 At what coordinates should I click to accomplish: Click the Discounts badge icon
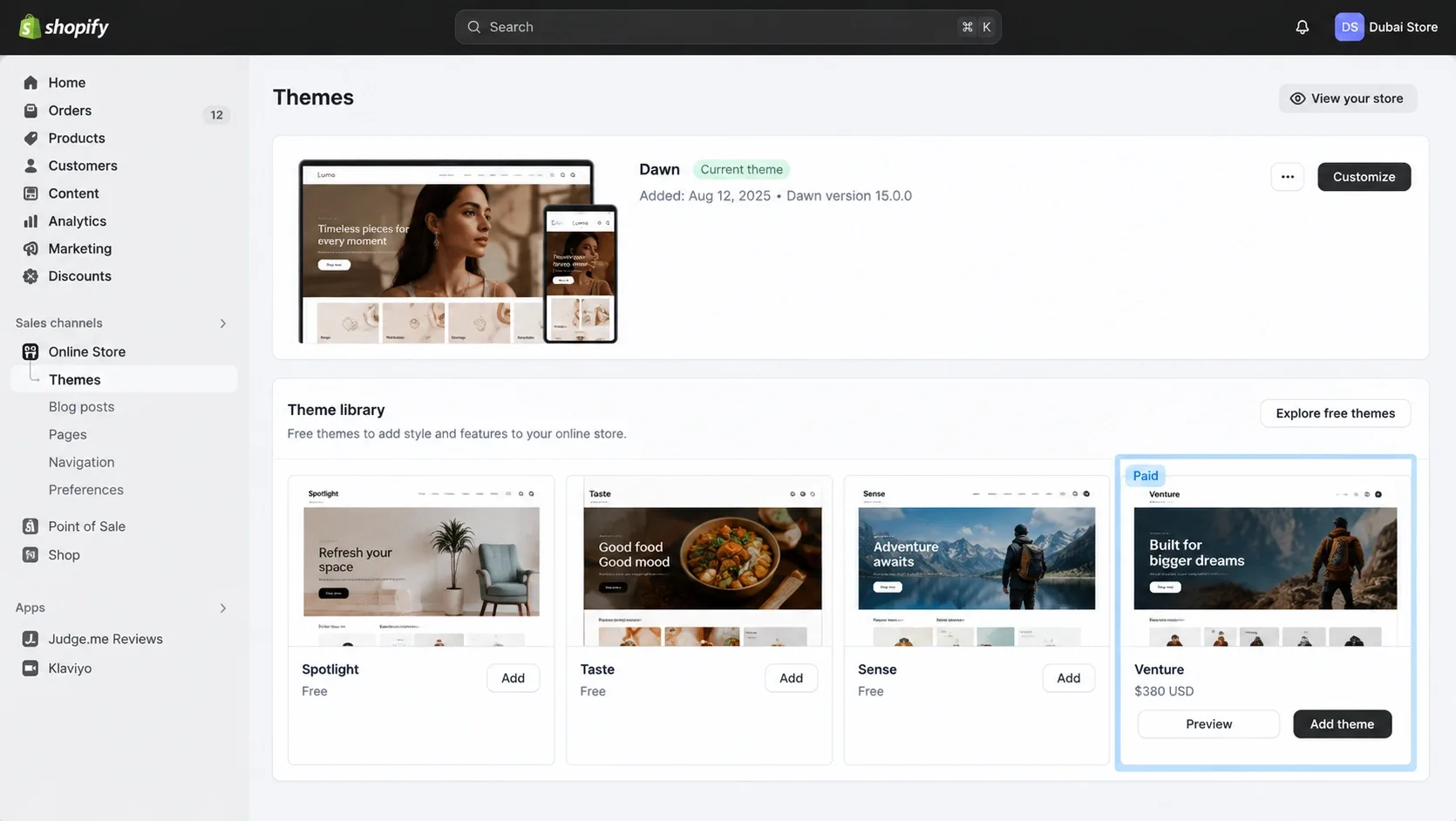coord(31,276)
